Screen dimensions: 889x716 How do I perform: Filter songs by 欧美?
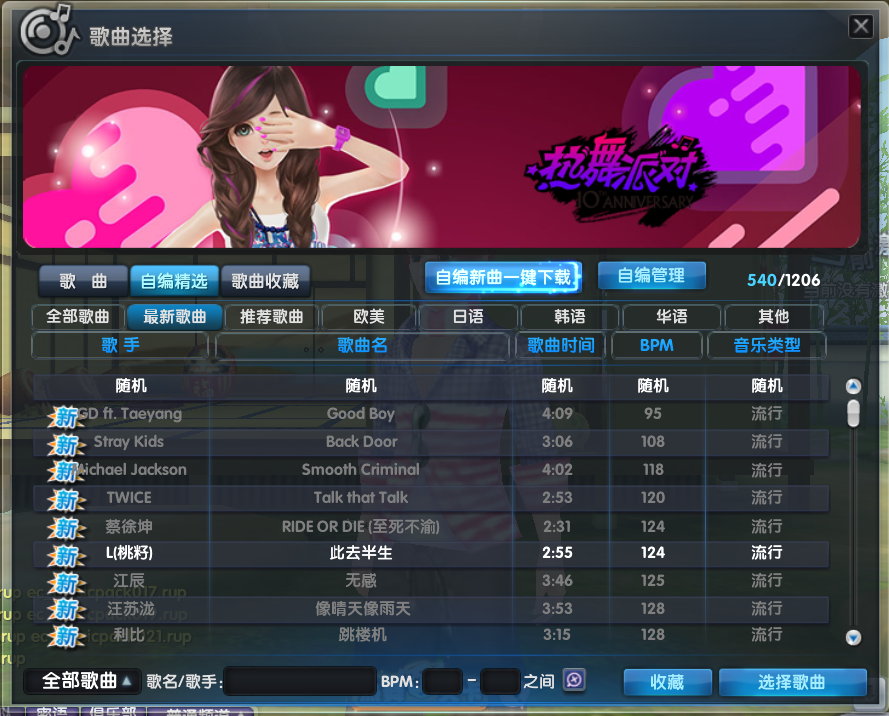(x=369, y=316)
